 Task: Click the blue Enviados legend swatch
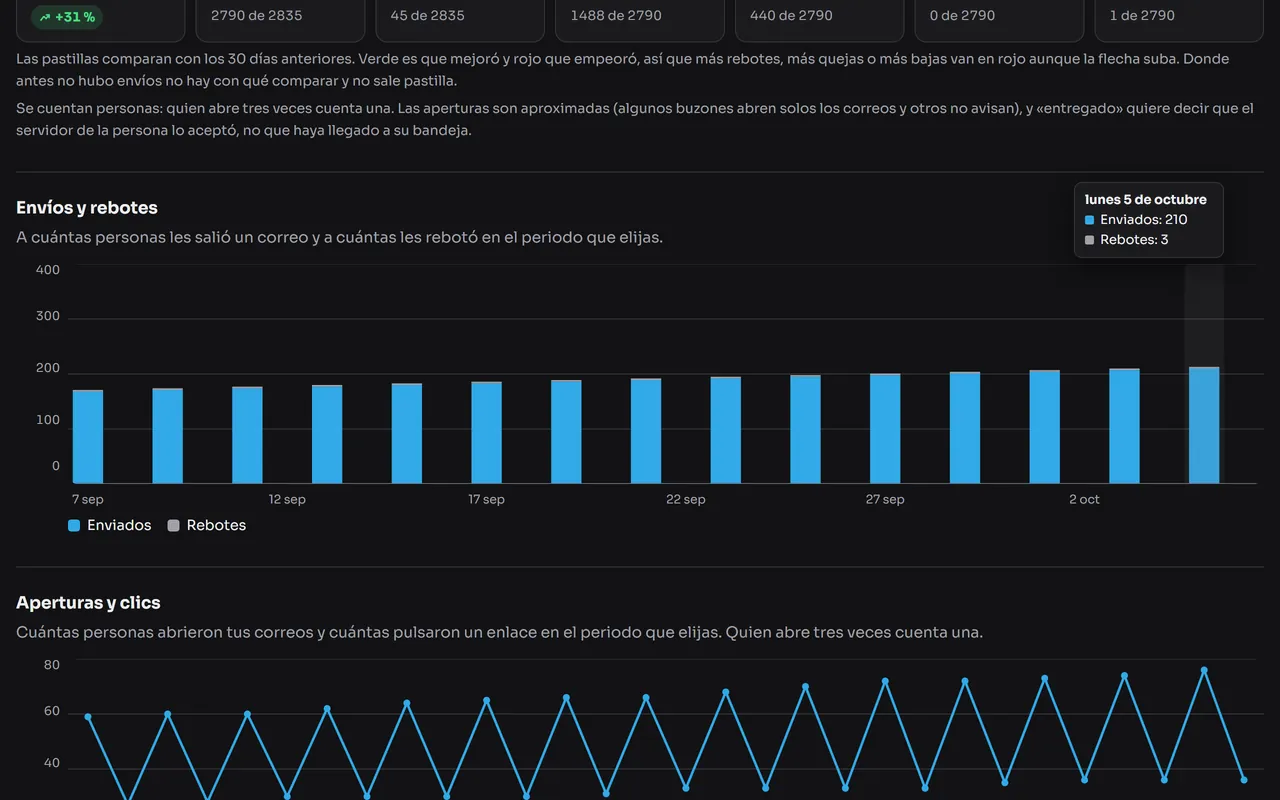point(74,526)
